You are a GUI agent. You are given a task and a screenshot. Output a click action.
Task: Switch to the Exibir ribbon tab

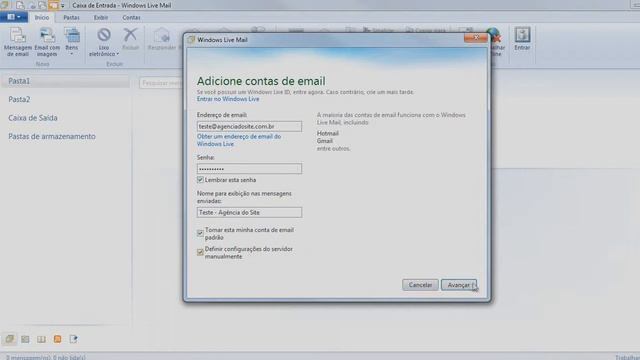click(101, 18)
